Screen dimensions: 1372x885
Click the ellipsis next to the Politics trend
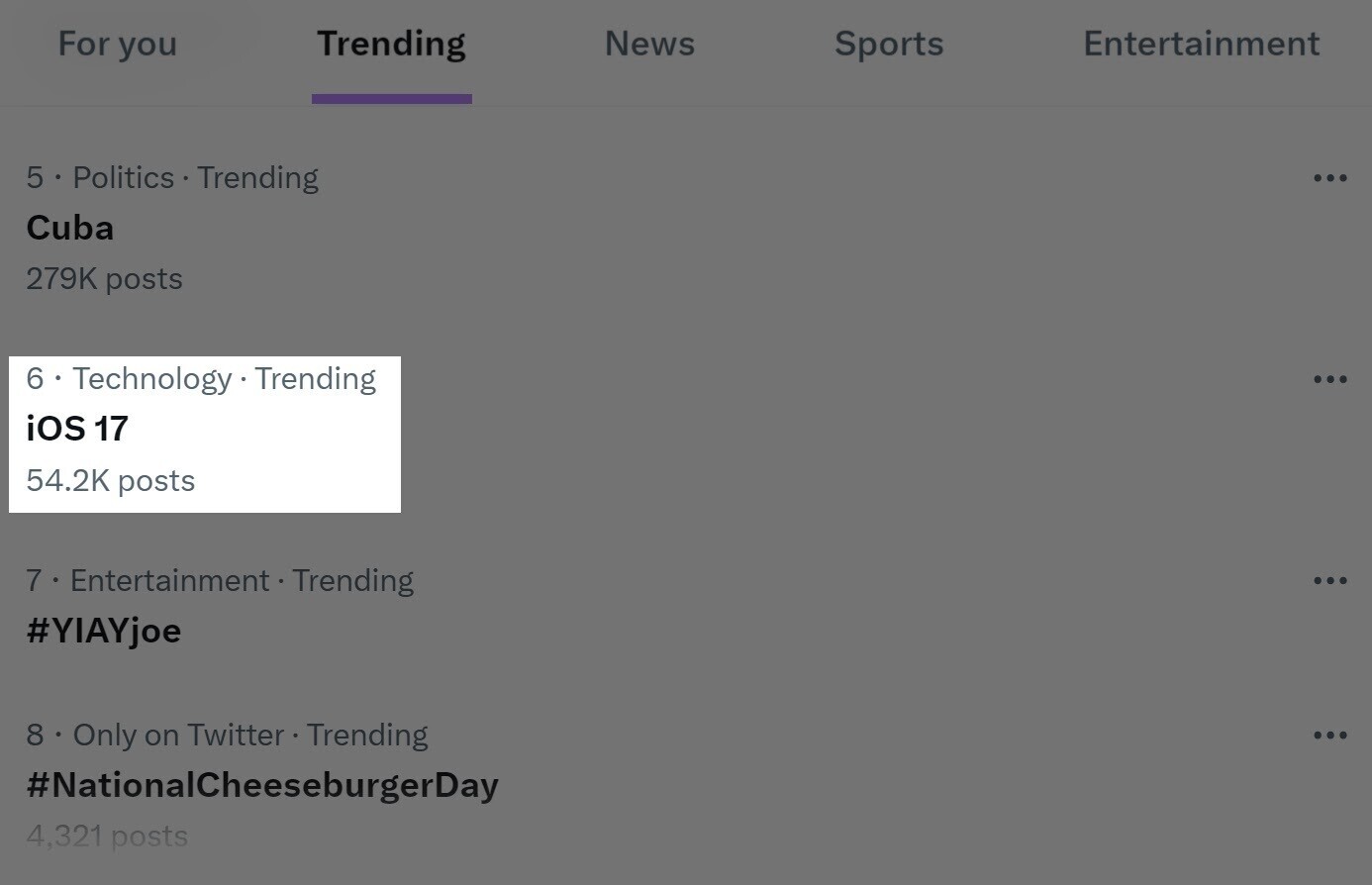coord(1331,177)
